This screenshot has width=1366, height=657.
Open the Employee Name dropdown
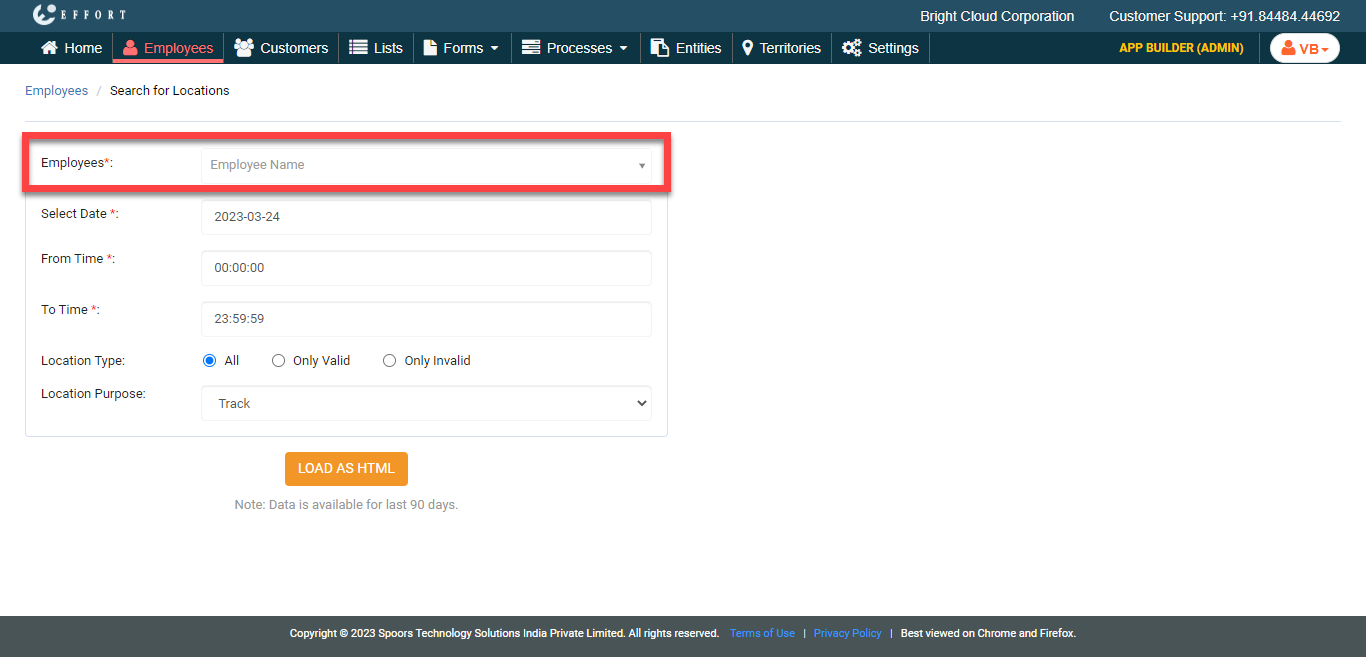pos(426,165)
